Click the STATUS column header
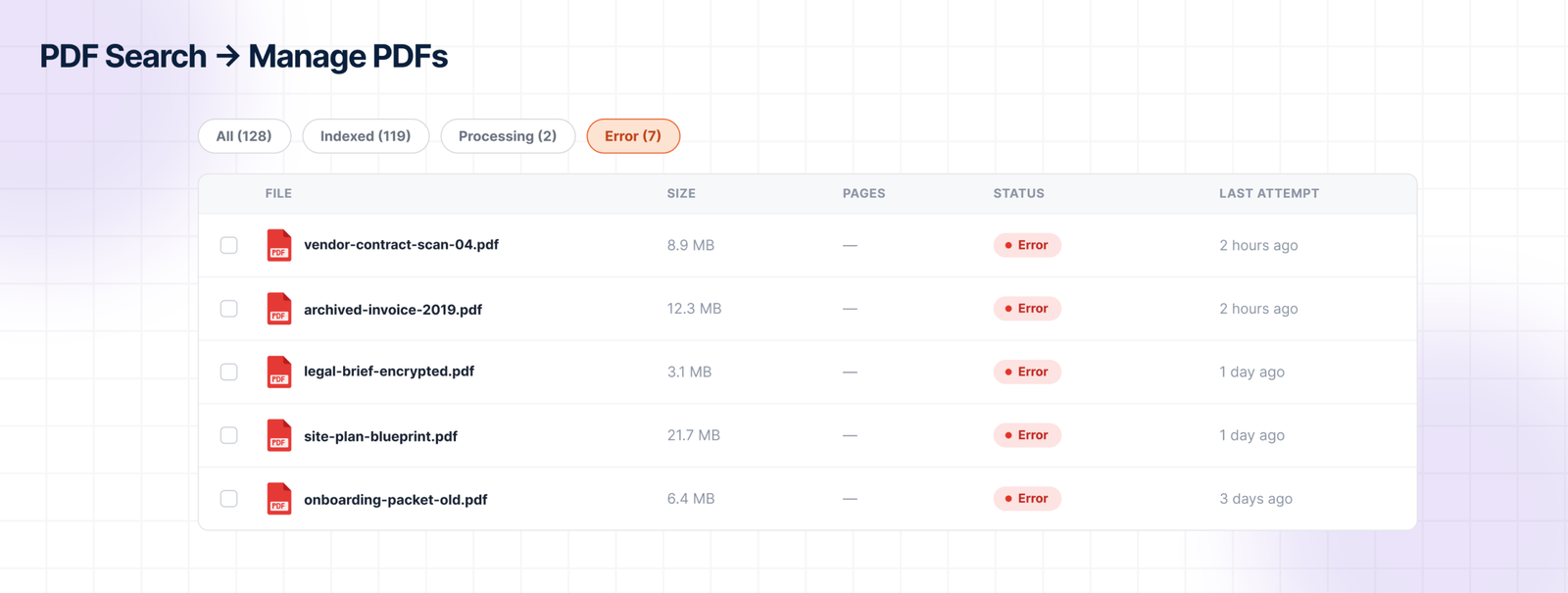 click(1018, 194)
